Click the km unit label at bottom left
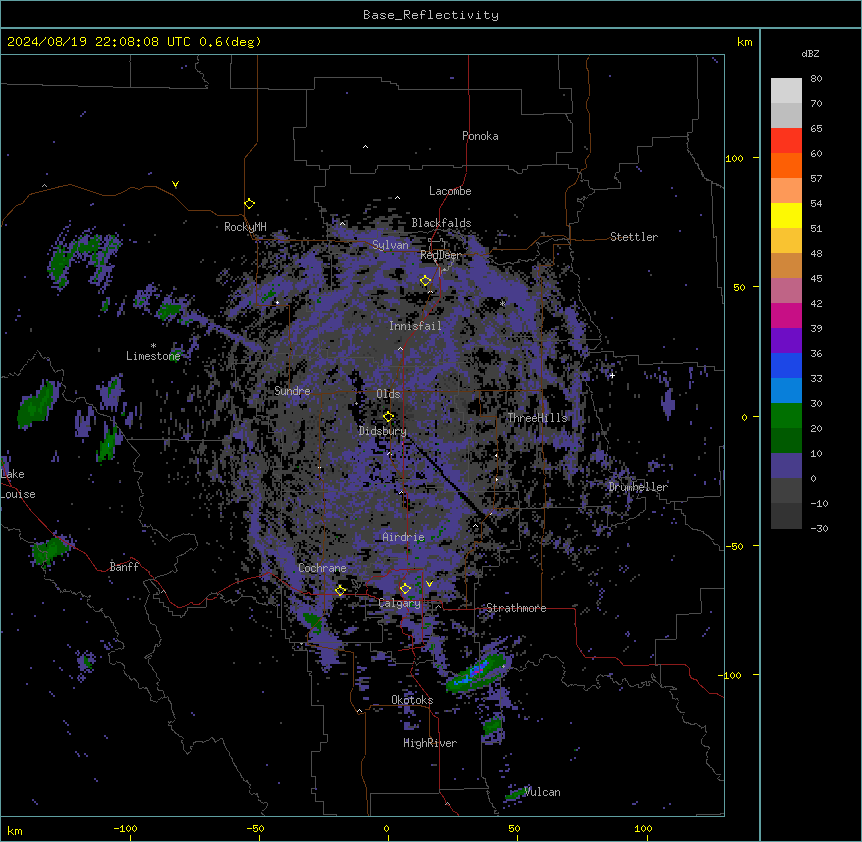 (15, 831)
